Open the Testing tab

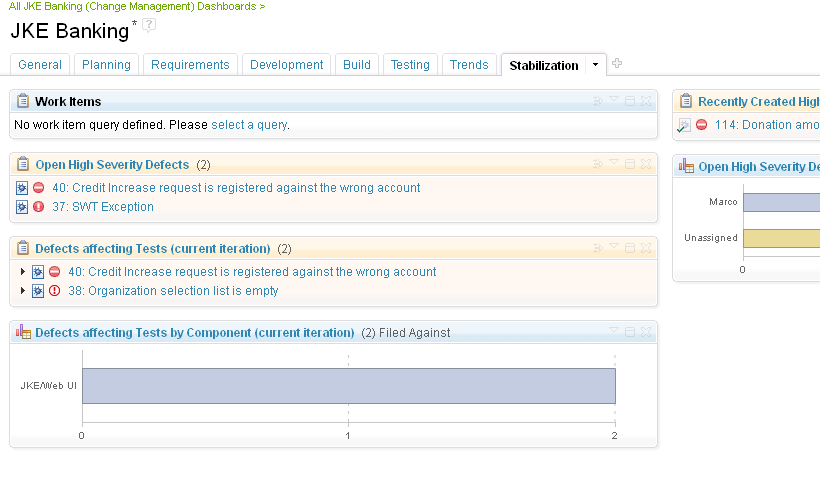coord(410,65)
